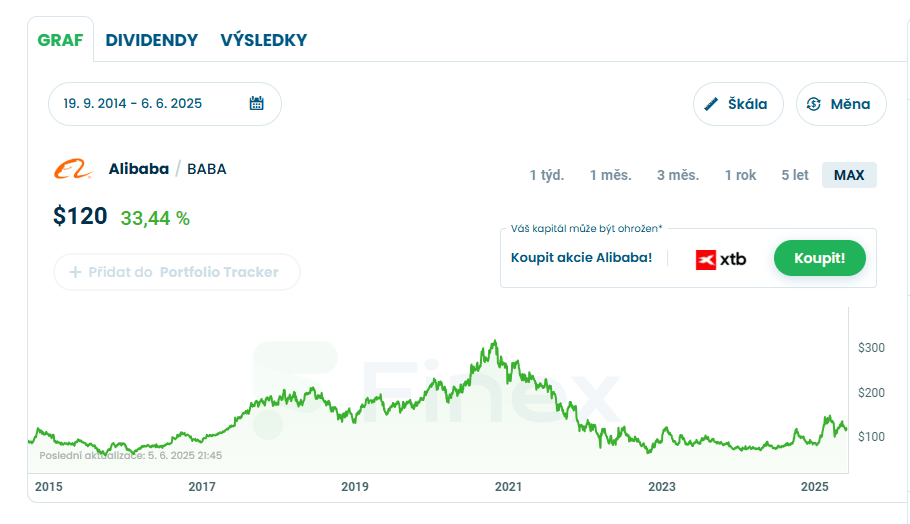The height and width of the screenshot is (524, 910).
Task: Switch chart to 1 rok range
Action: tap(741, 175)
